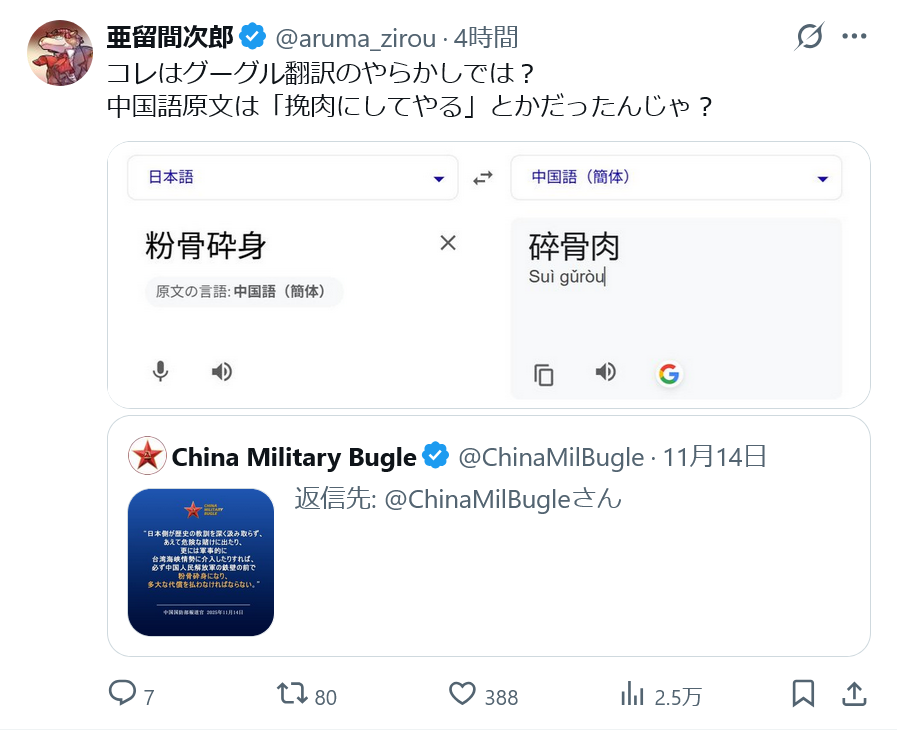Clear the source text with X
Screen dimensions: 897x730
pyautogui.click(x=448, y=243)
